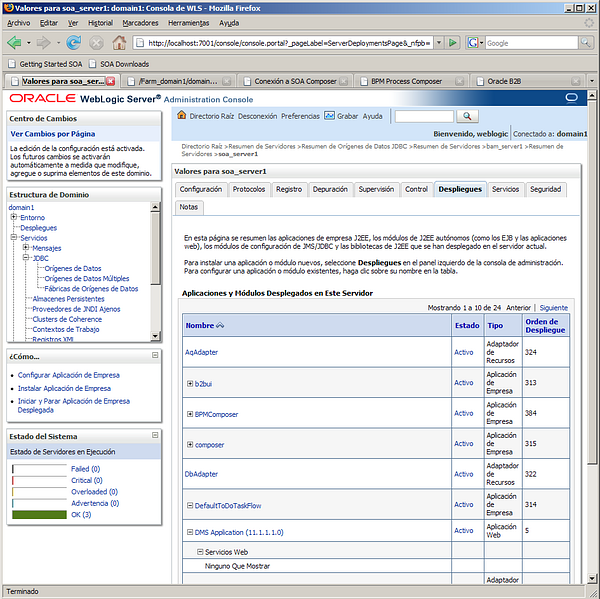Switch to the Servicios tab
Image resolution: width=600 pixels, height=599 pixels.
(505, 189)
